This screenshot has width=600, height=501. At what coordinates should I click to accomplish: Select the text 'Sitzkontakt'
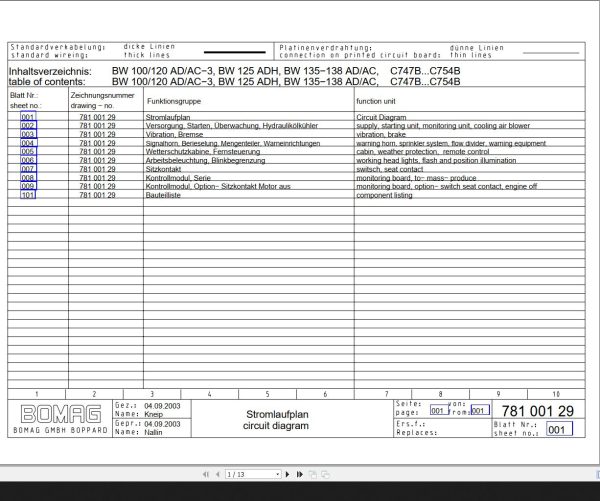[163, 169]
